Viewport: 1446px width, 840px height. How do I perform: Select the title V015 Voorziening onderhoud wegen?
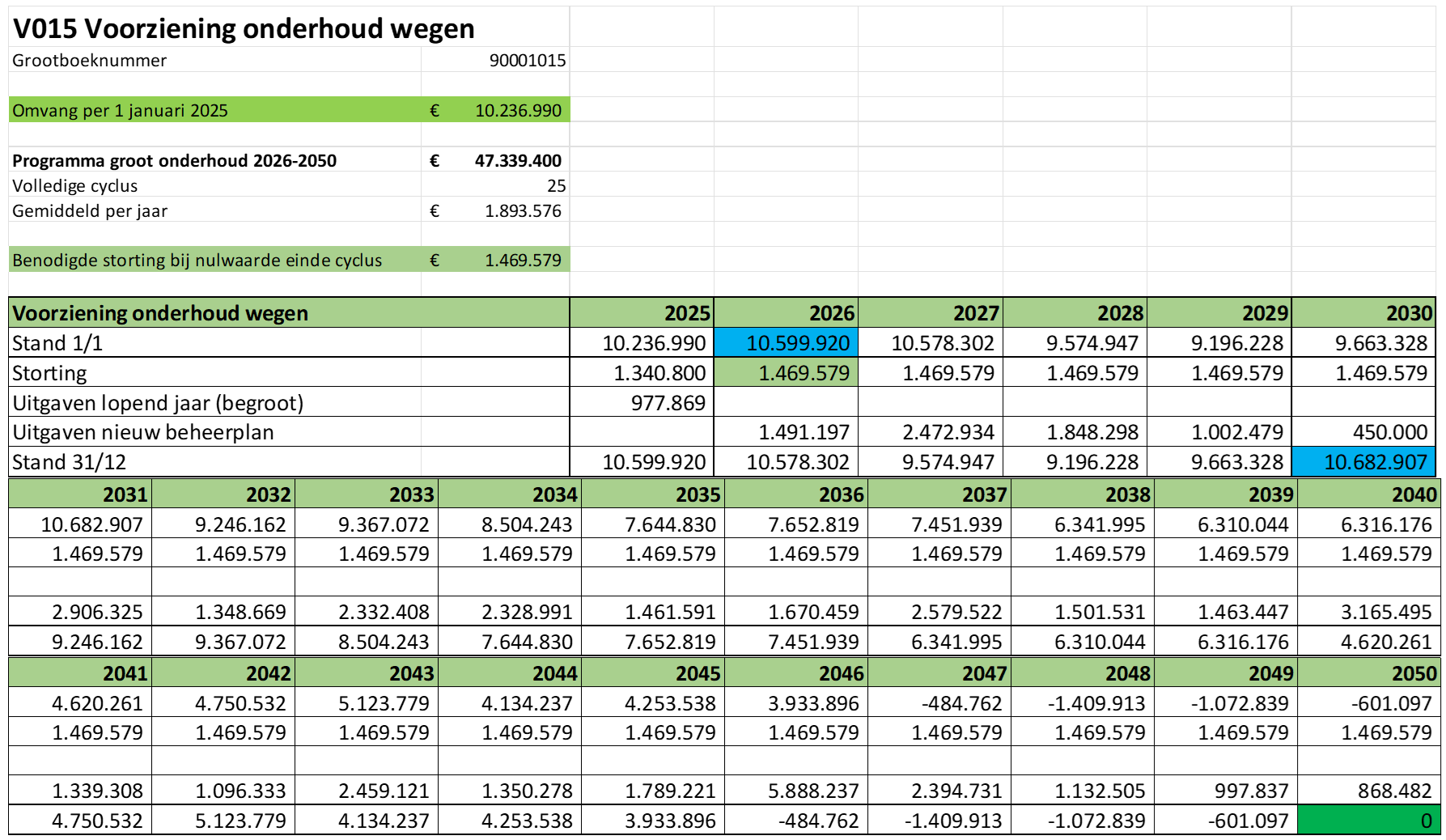click(x=243, y=28)
